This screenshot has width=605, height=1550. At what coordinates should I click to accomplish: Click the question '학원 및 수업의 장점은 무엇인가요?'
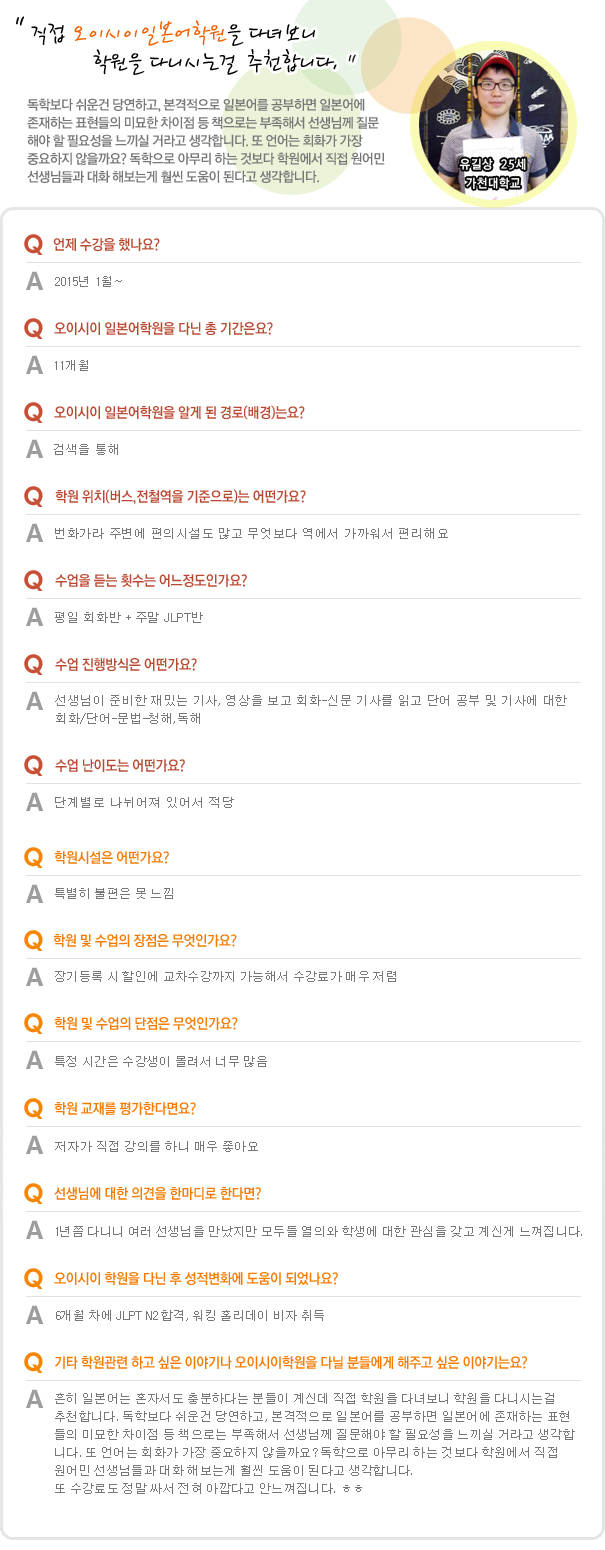click(x=145, y=940)
